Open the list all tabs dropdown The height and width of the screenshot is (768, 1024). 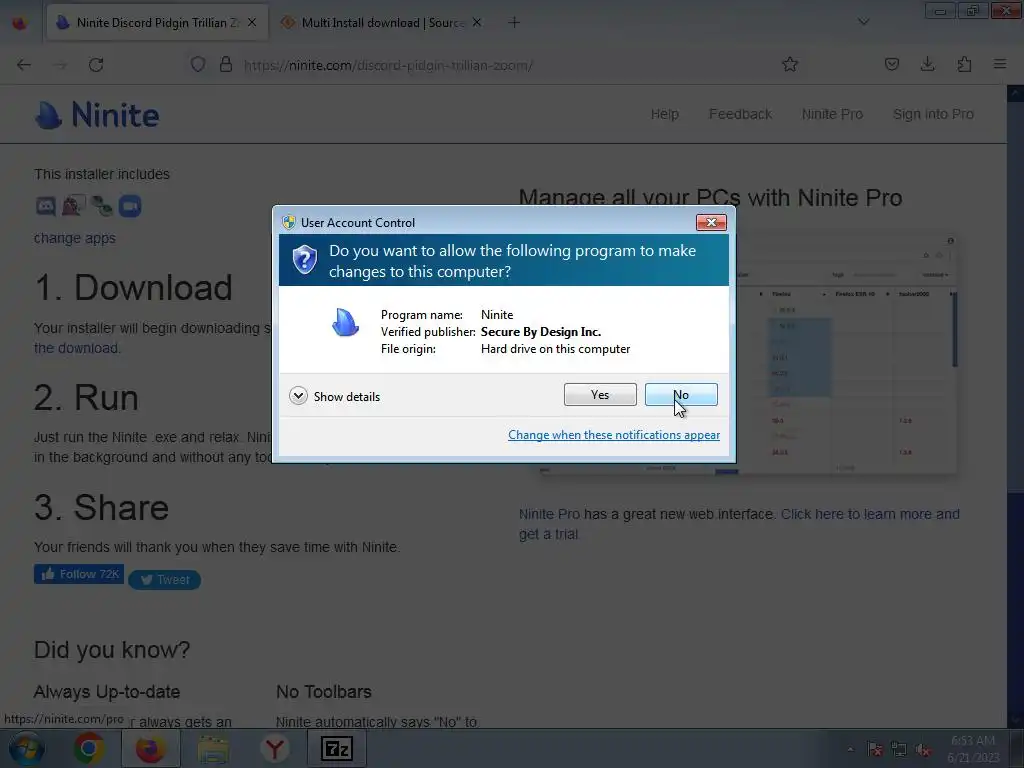coord(863,22)
